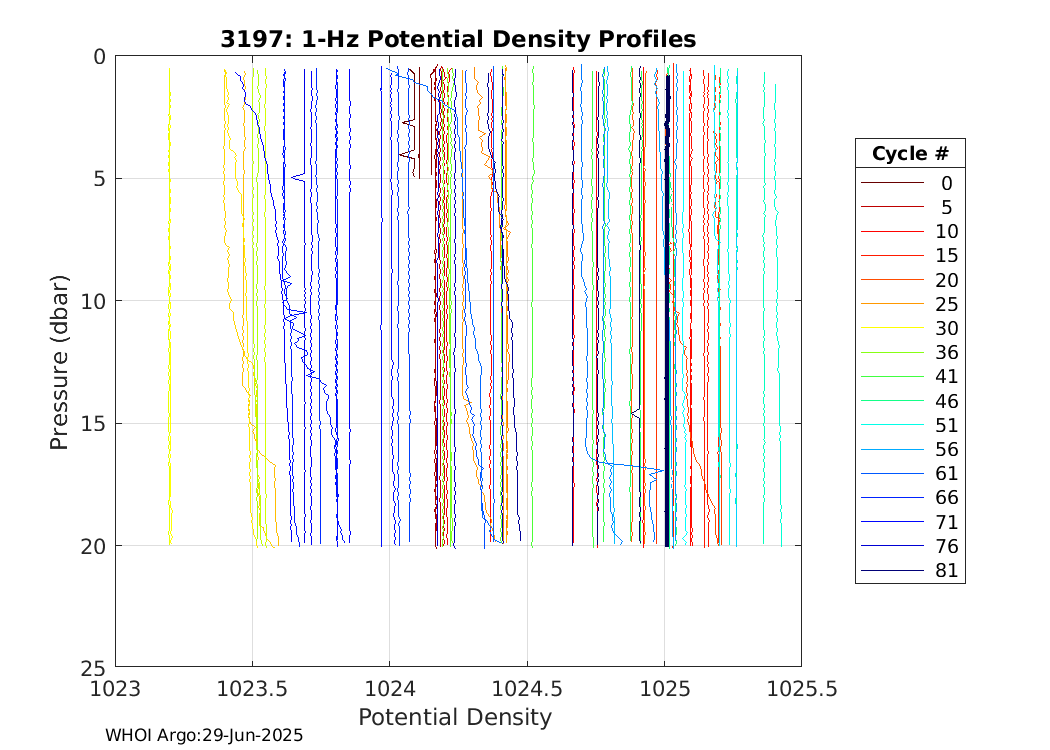Select legend entry for cycle 61
Image resolution: width=1050 pixels, height=750 pixels.
tap(910, 473)
